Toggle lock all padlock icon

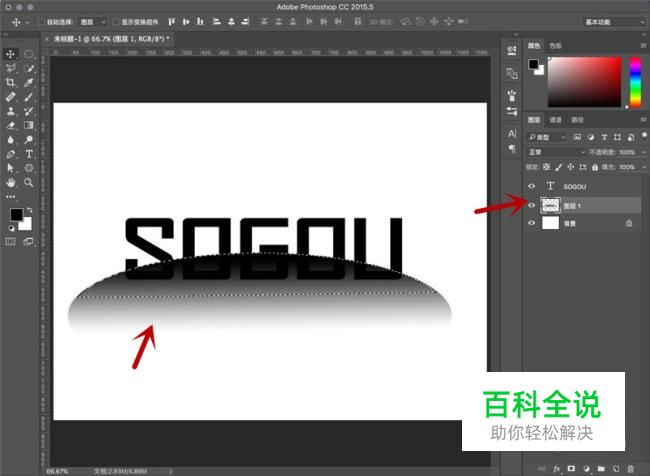(595, 167)
